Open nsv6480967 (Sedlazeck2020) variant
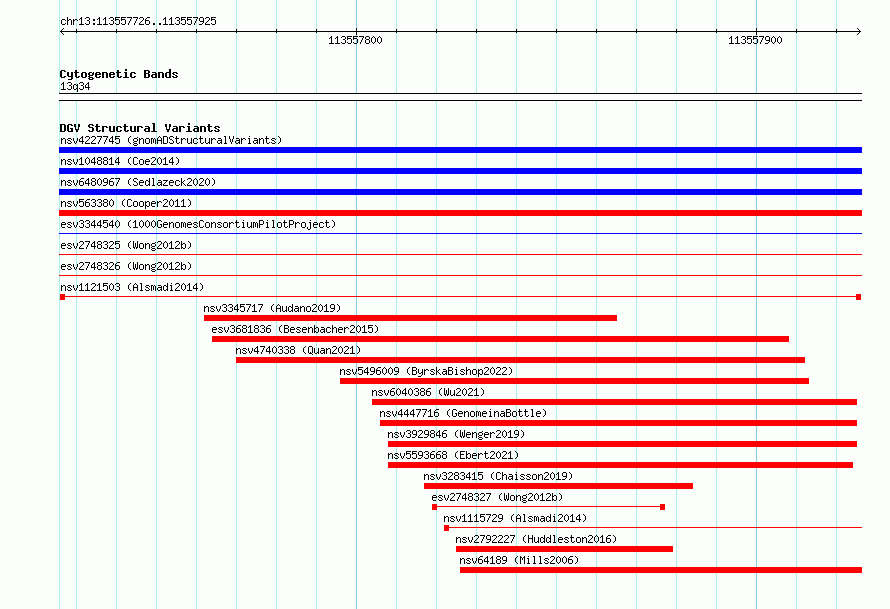 point(138,182)
